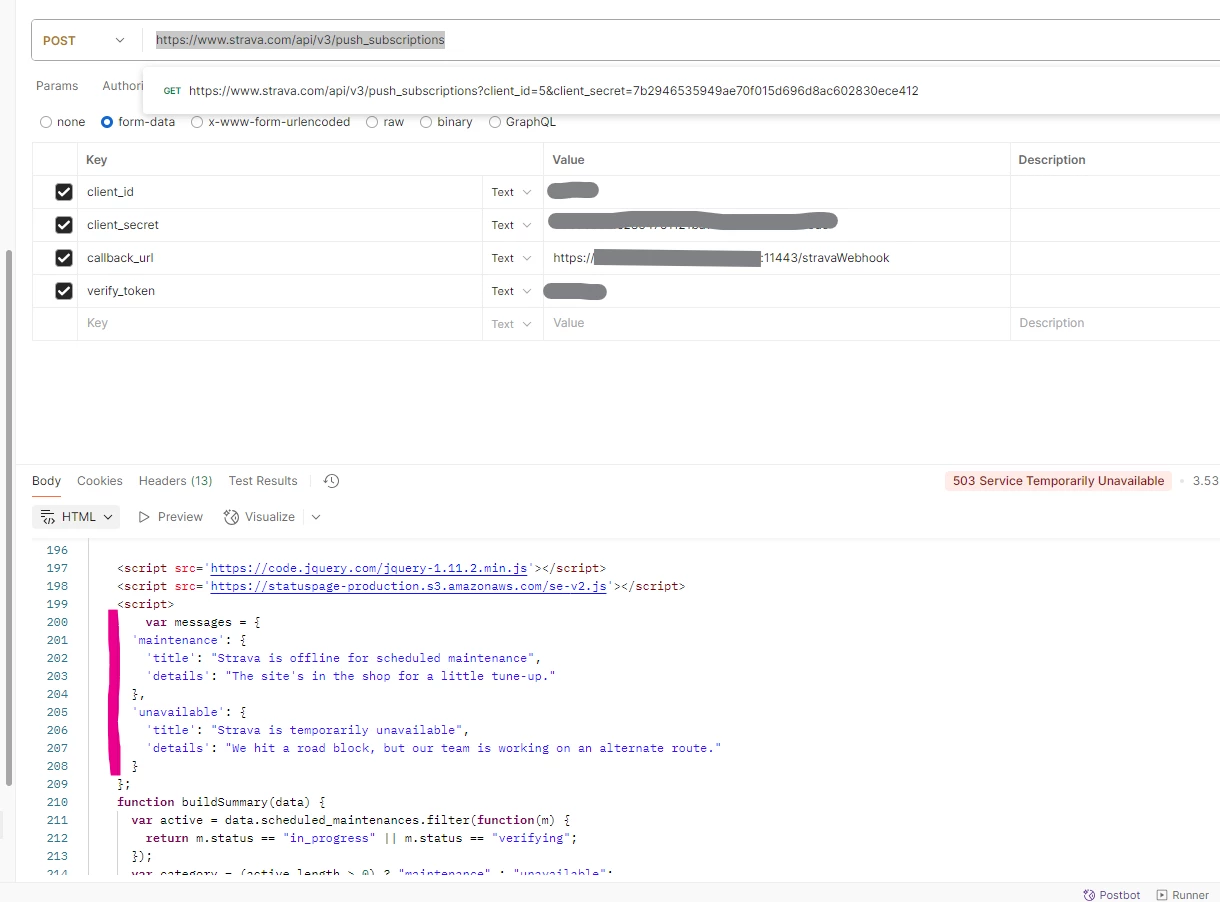The image size is (1220, 902).
Task: Open Text type dropdown for verify_token
Action: click(x=511, y=291)
